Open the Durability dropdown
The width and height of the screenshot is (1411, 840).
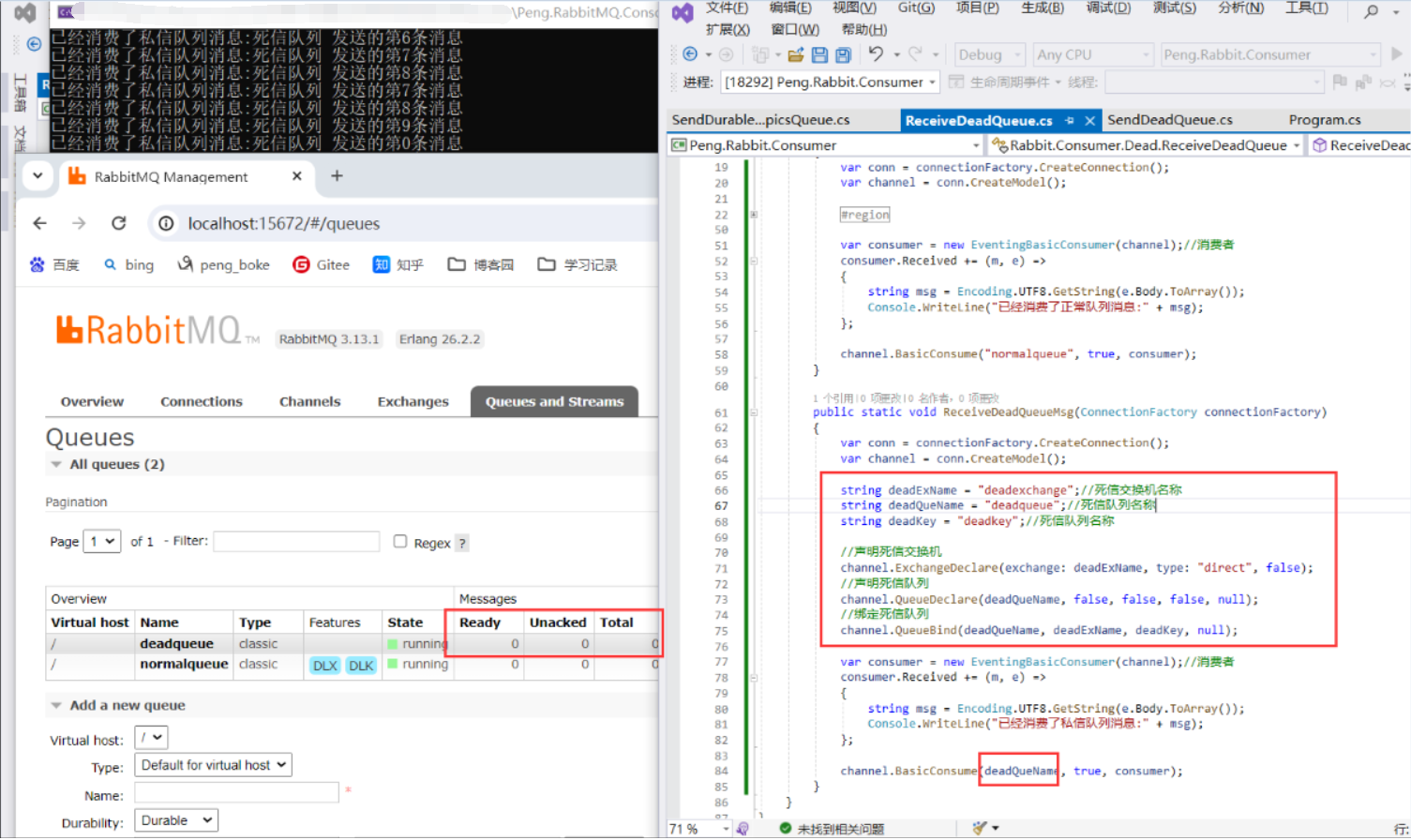(x=176, y=820)
